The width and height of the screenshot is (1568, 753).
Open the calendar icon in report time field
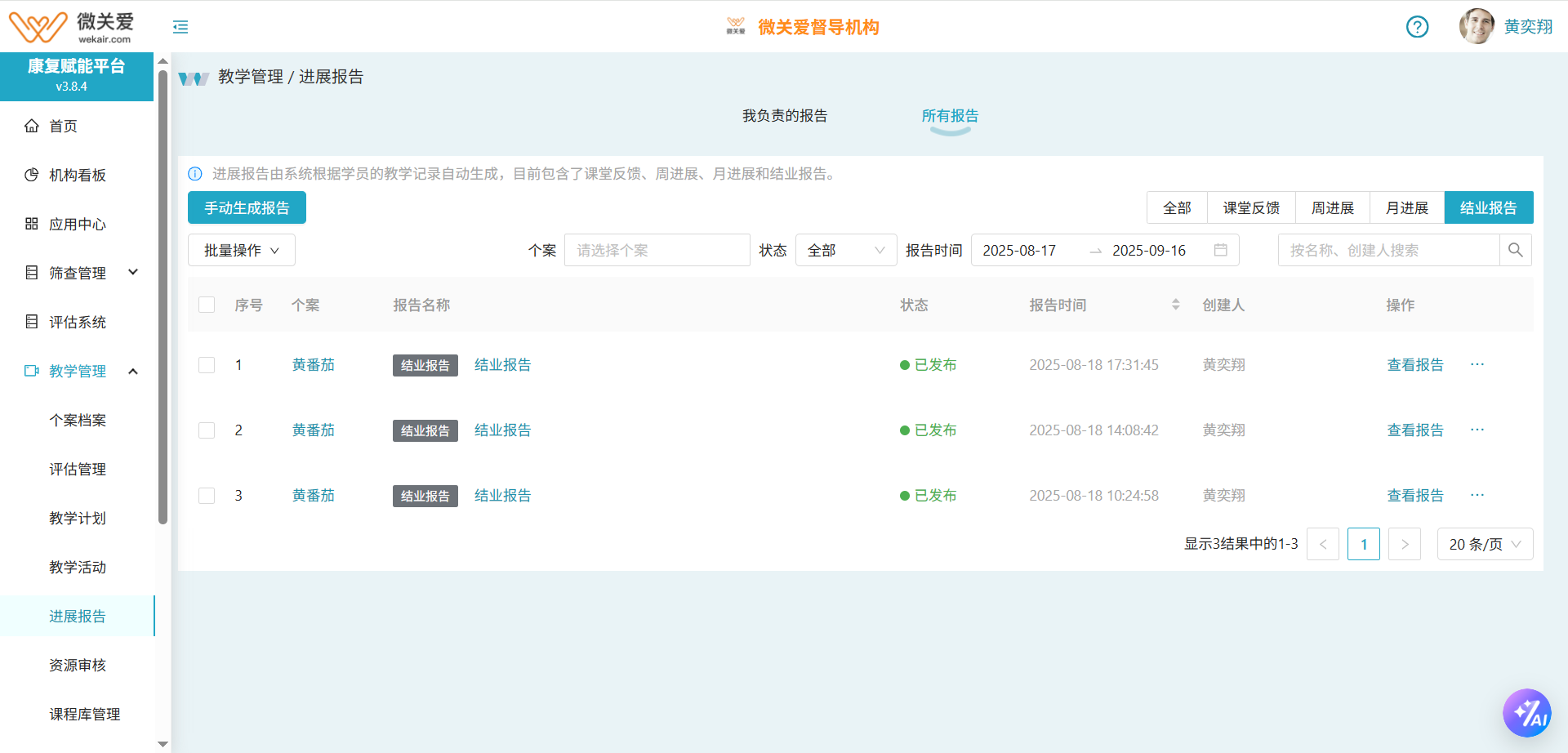[x=1220, y=250]
